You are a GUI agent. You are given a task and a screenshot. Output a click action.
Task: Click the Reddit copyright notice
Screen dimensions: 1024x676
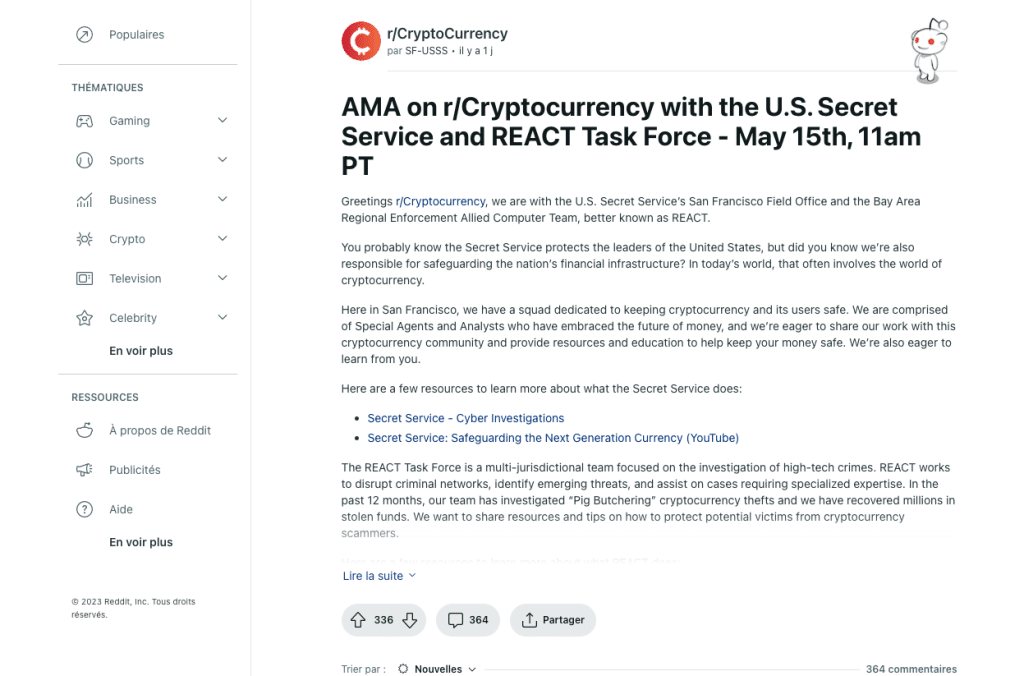(x=133, y=608)
